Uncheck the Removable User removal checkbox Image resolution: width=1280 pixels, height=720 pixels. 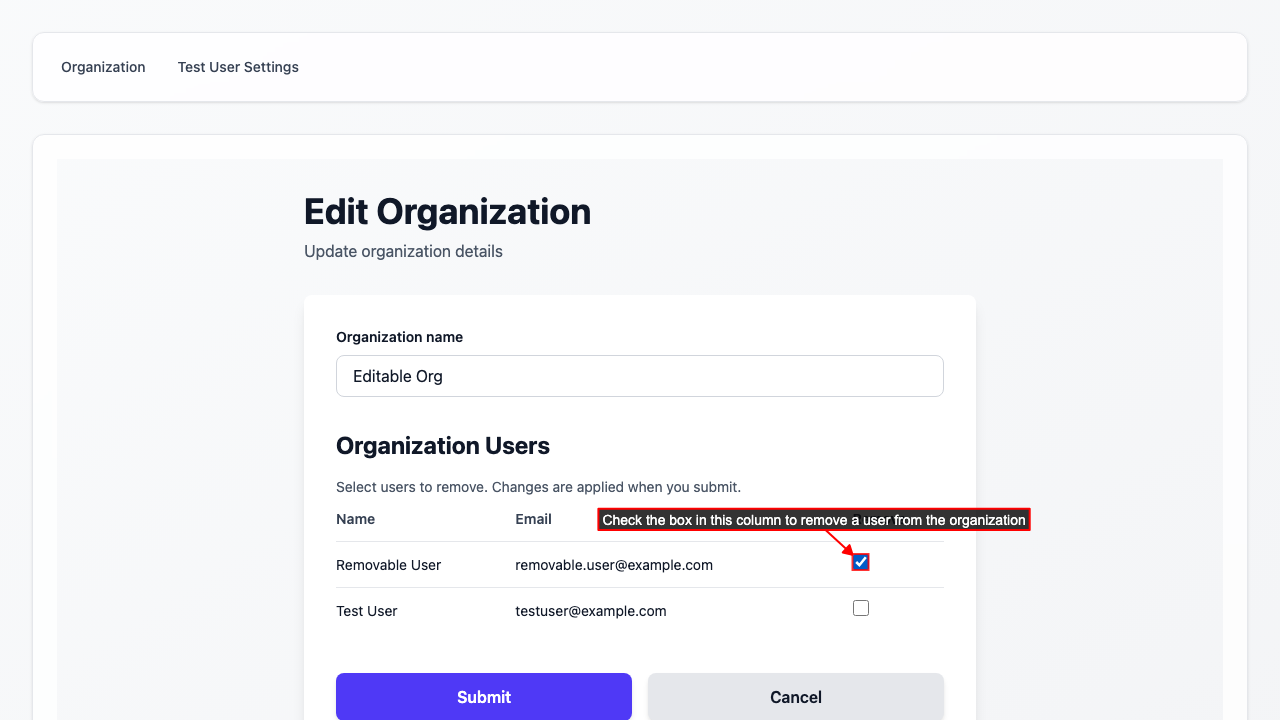[x=861, y=562]
